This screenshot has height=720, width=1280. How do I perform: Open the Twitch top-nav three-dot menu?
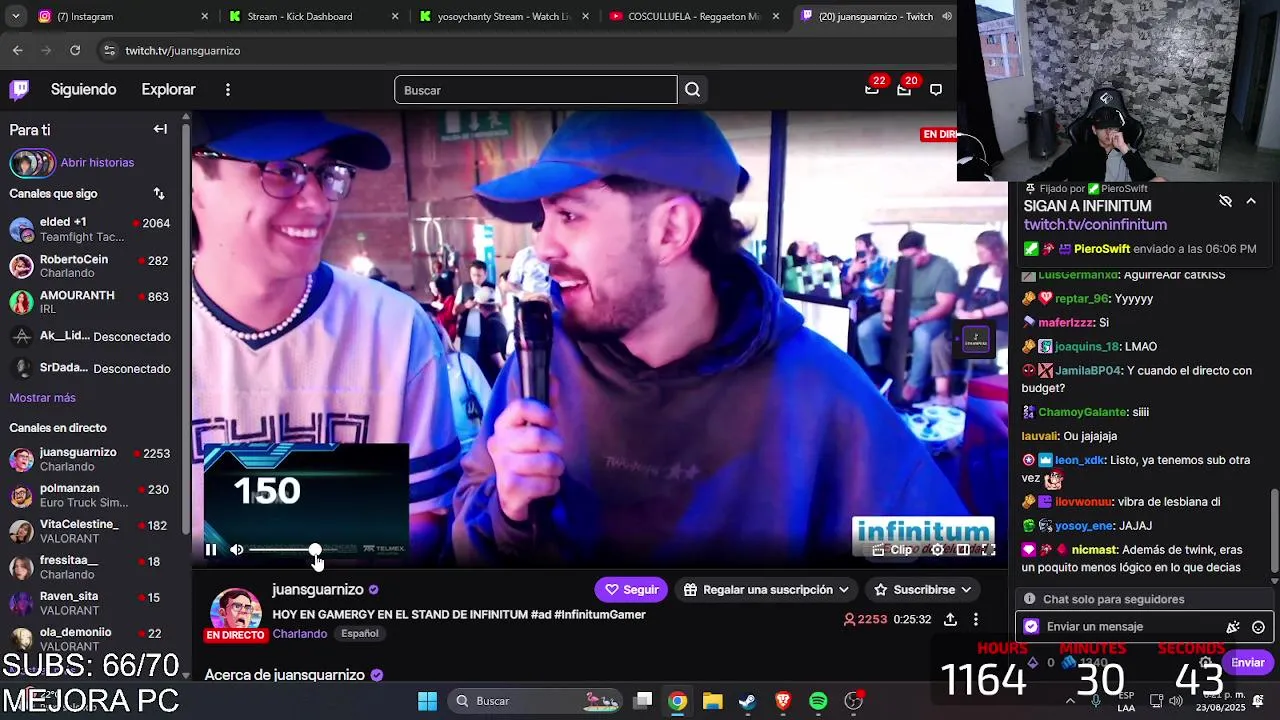pos(228,90)
